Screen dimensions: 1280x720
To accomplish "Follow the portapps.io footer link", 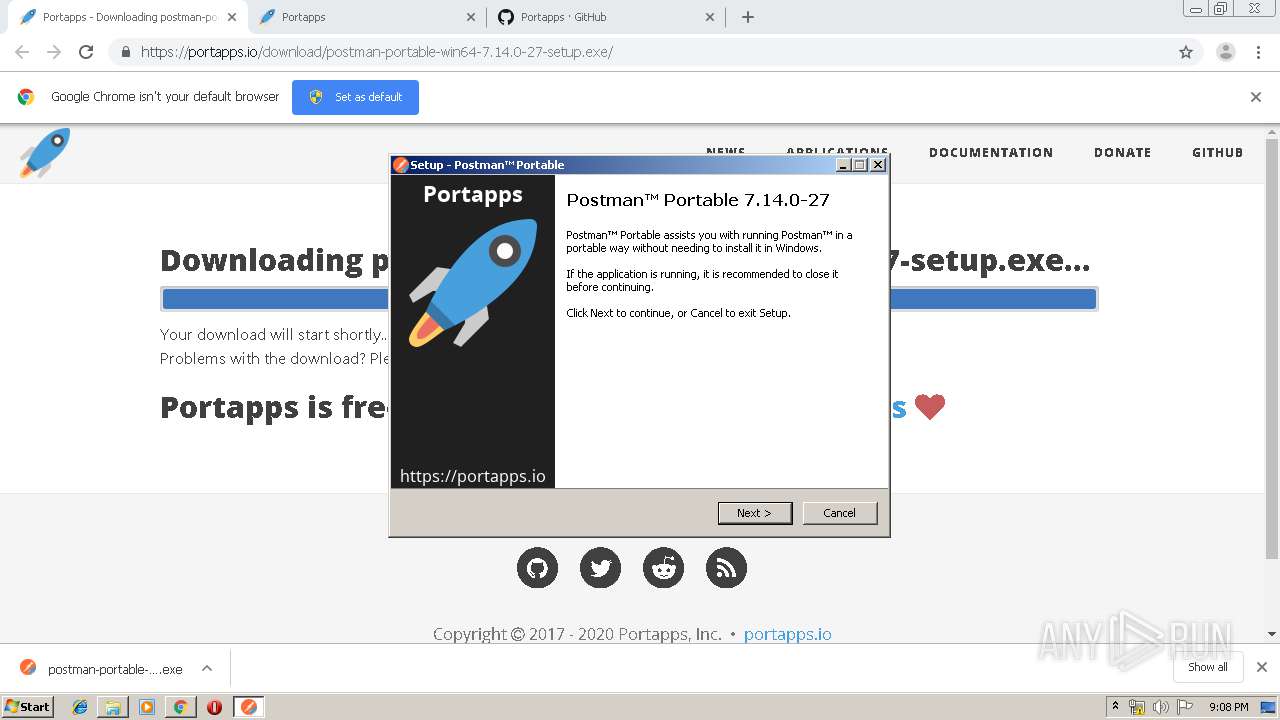I will [x=787, y=634].
